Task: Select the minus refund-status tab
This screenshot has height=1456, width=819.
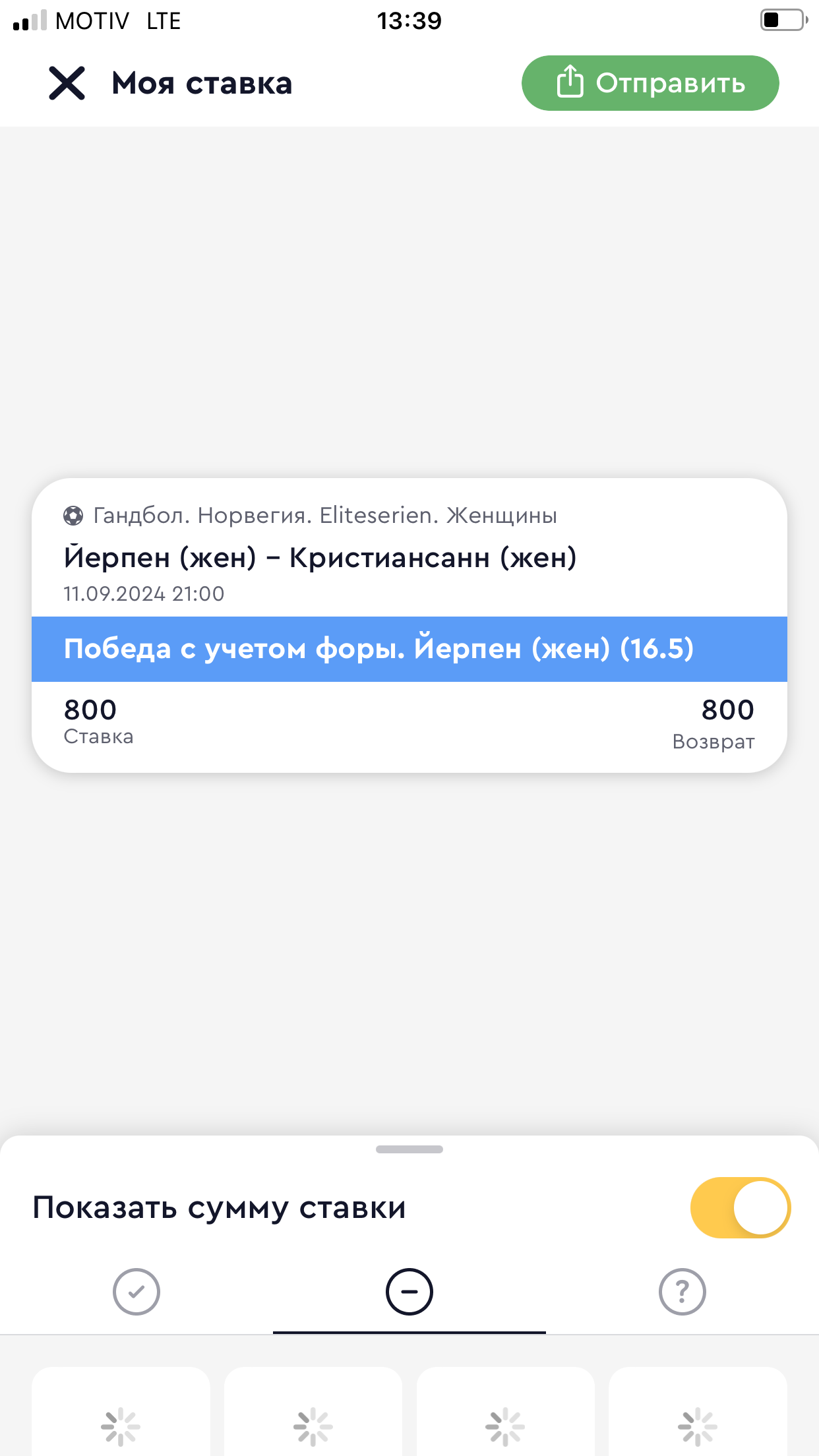Action: click(x=409, y=1291)
